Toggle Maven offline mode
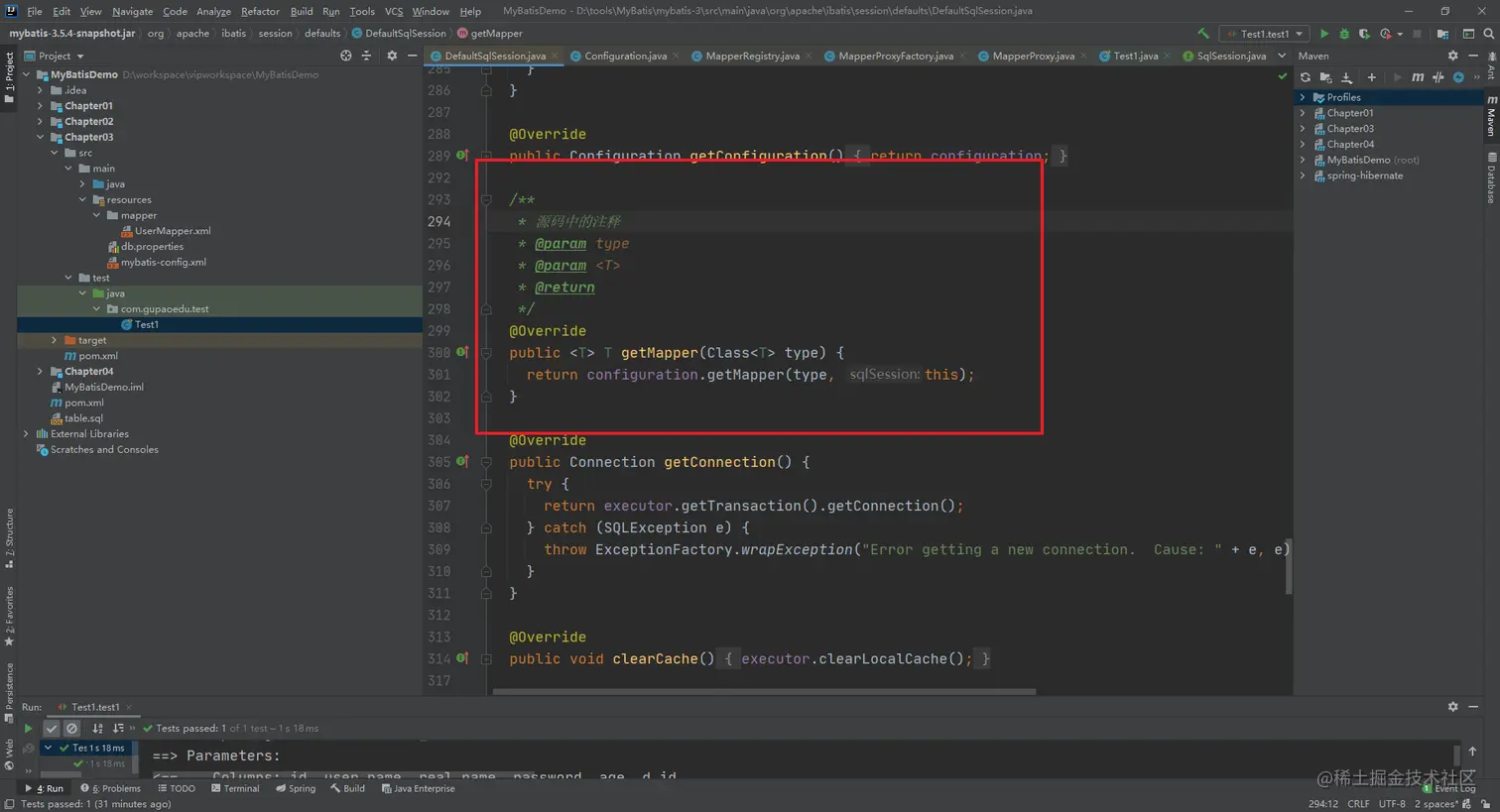Viewport: 1500px width, 812px height. pos(1437,77)
